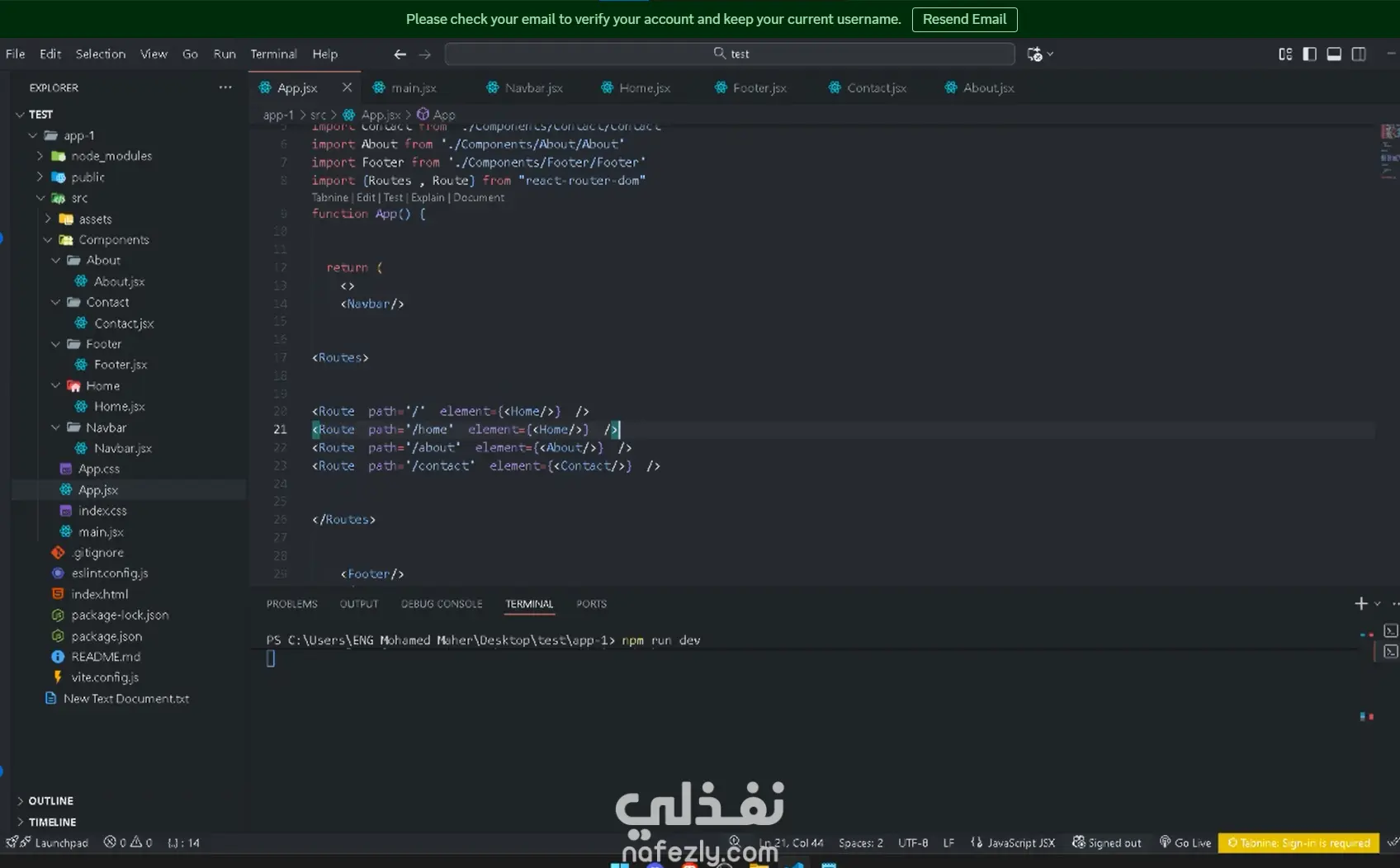Click Tabnine sign-in required status item
The height and width of the screenshot is (868, 1400).
point(1298,842)
